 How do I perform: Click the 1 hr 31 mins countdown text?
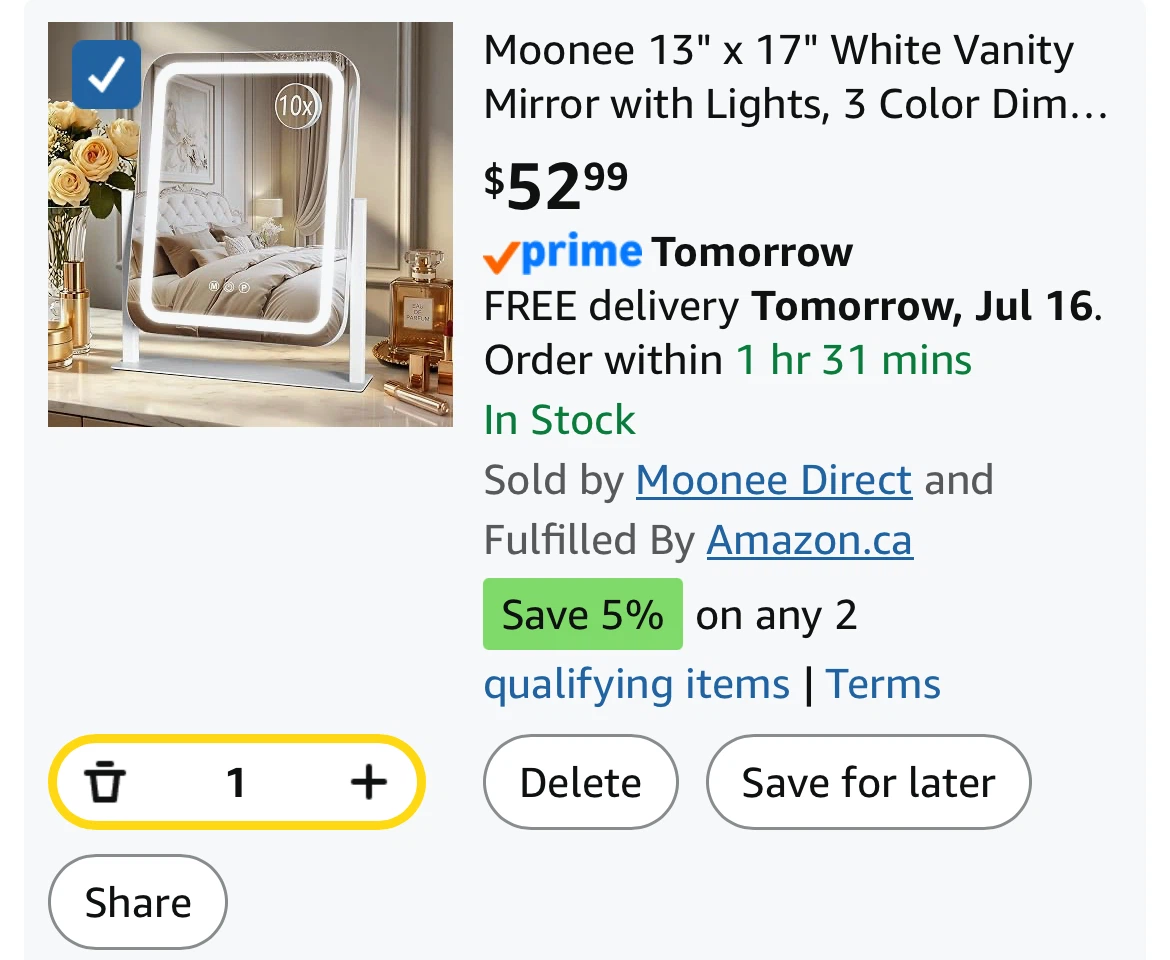pyautogui.click(x=854, y=360)
